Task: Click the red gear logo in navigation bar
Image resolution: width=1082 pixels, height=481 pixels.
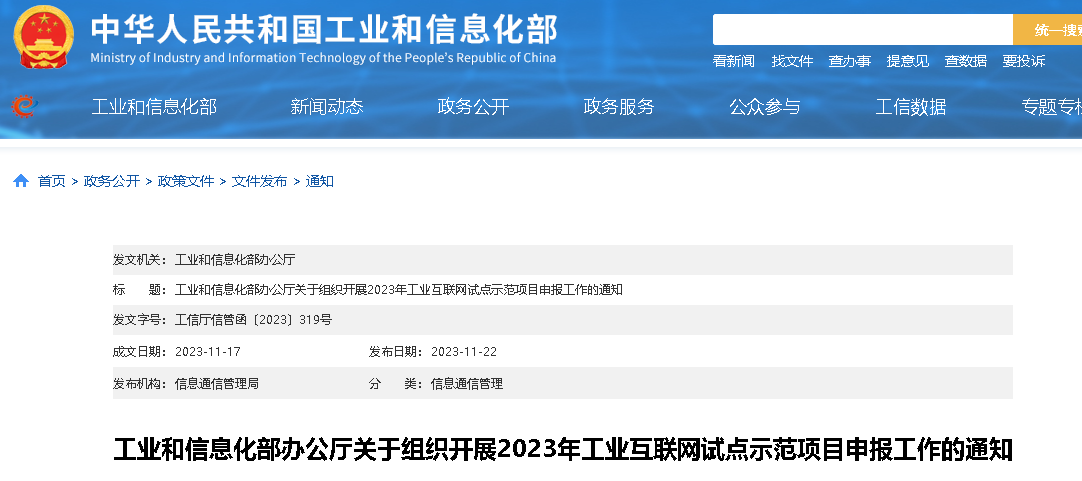Action: click(24, 106)
